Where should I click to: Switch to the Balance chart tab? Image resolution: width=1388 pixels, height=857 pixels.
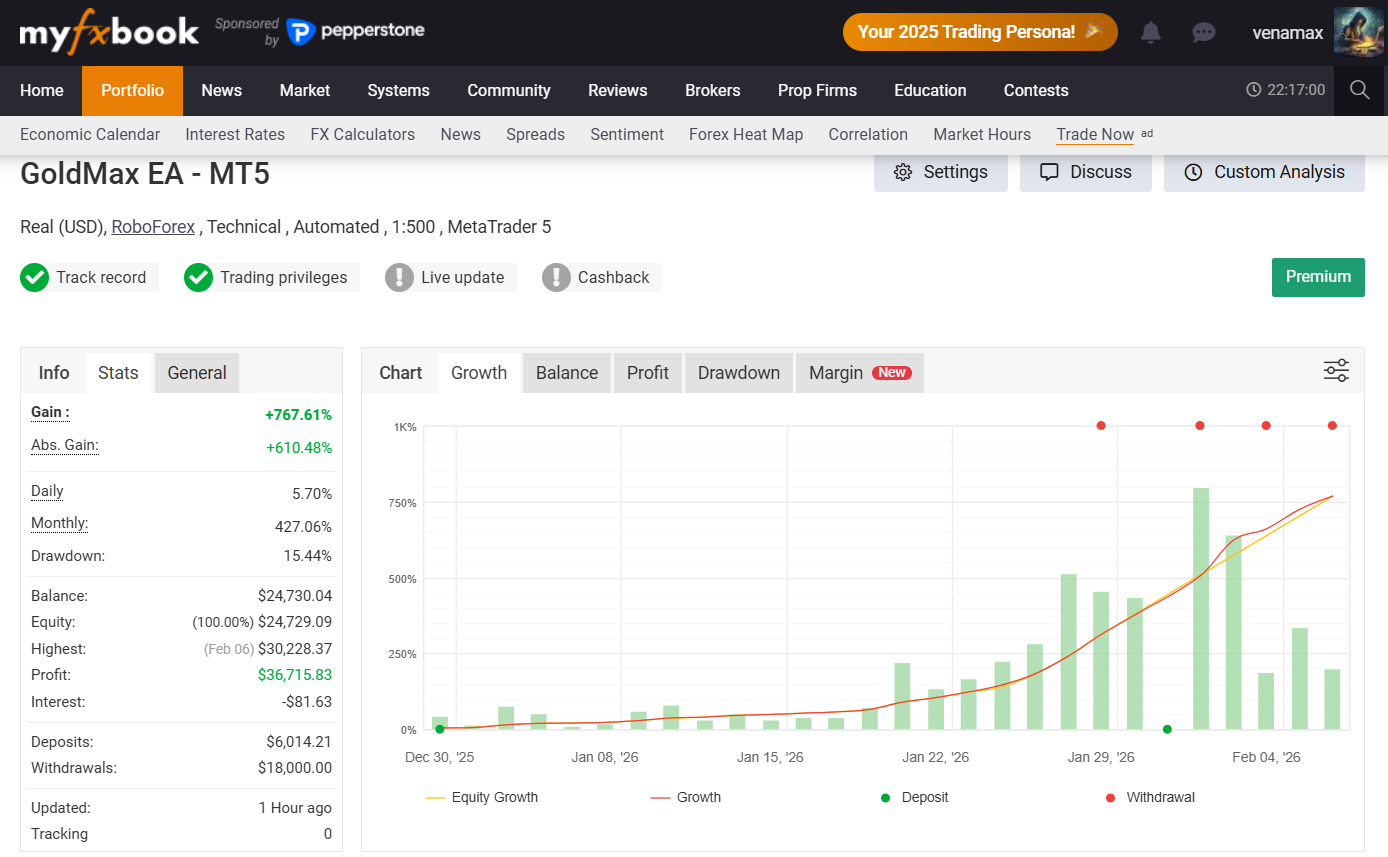(x=567, y=373)
